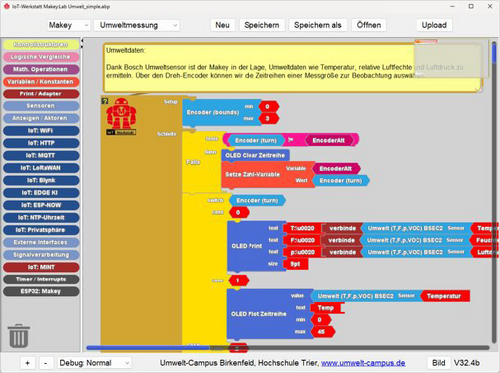Click the red Makey robot icon
The height and width of the screenshot is (373, 500).
pos(121,114)
